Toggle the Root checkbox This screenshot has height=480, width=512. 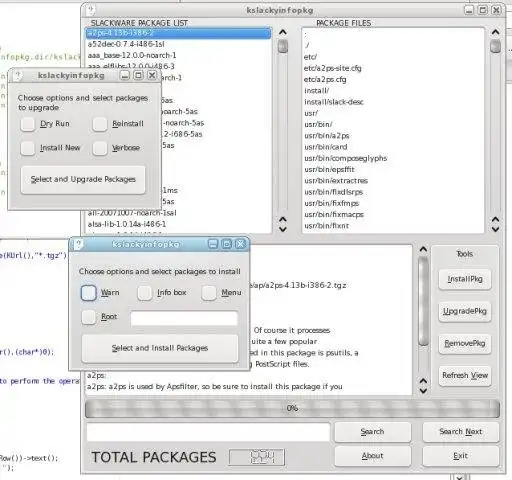pyautogui.click(x=89, y=317)
